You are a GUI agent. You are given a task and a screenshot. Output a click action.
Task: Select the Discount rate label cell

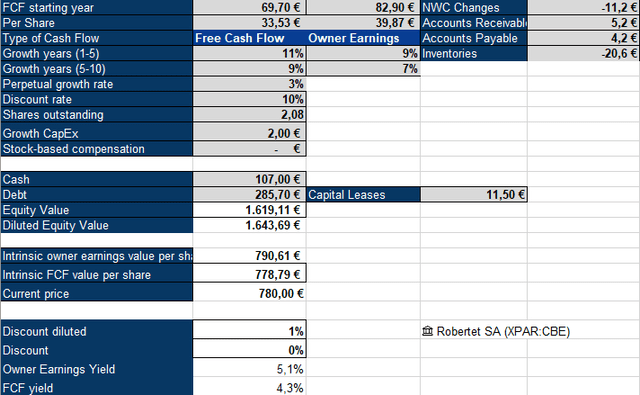tap(96, 99)
